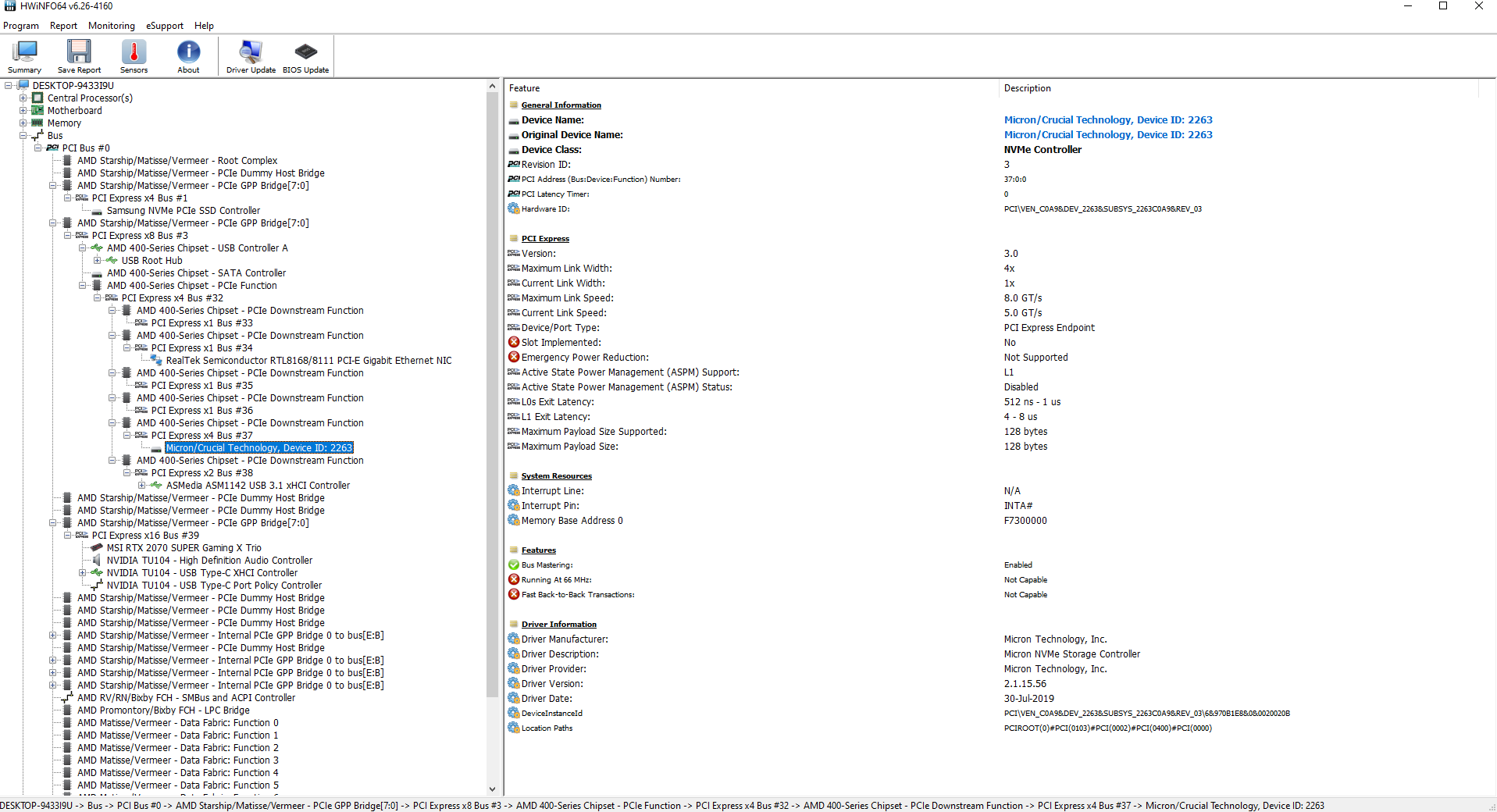
Task: Click the Running At 66 MHz red X icon
Action: 514,579
